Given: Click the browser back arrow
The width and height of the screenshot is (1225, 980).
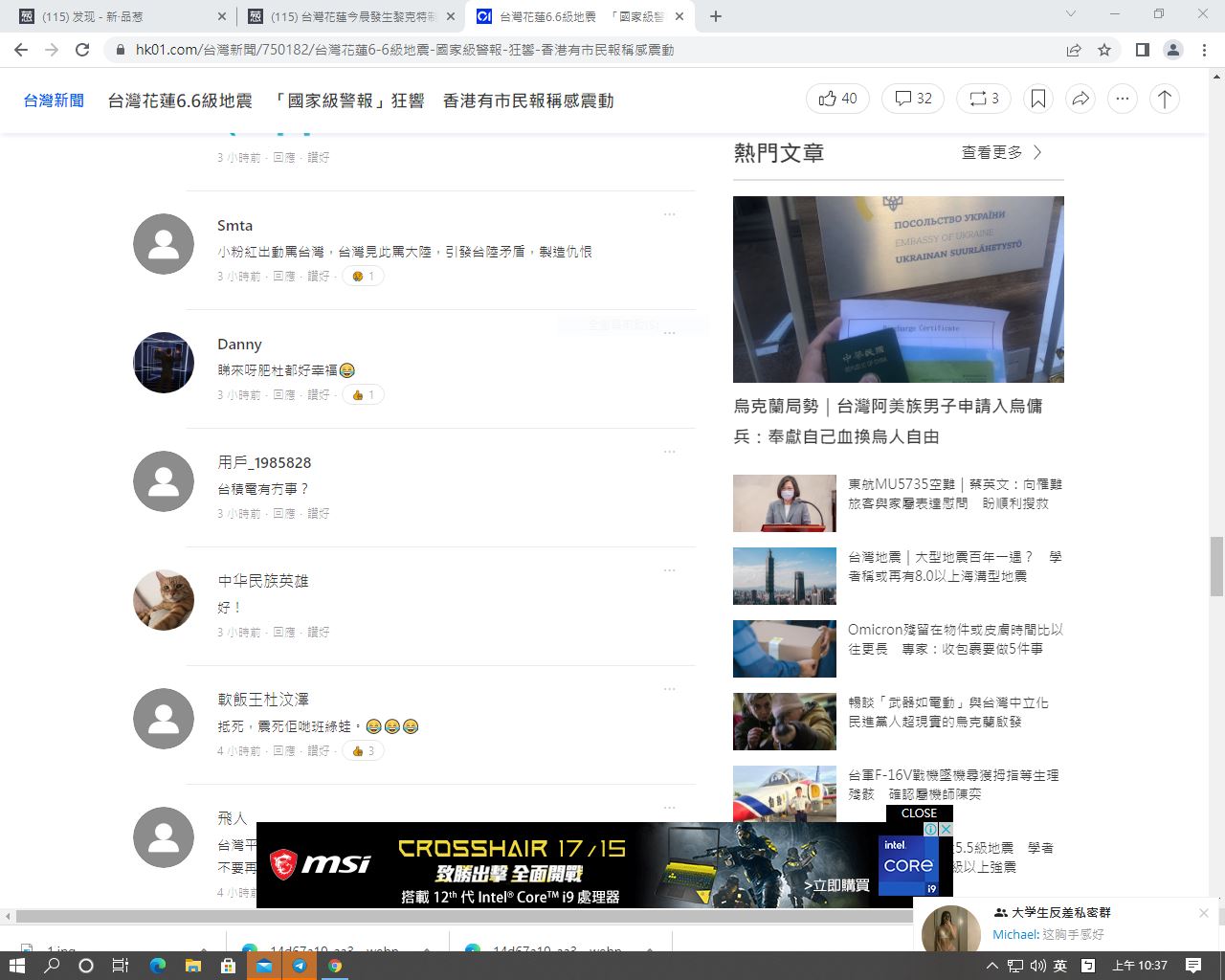Looking at the screenshot, I should coord(21,50).
